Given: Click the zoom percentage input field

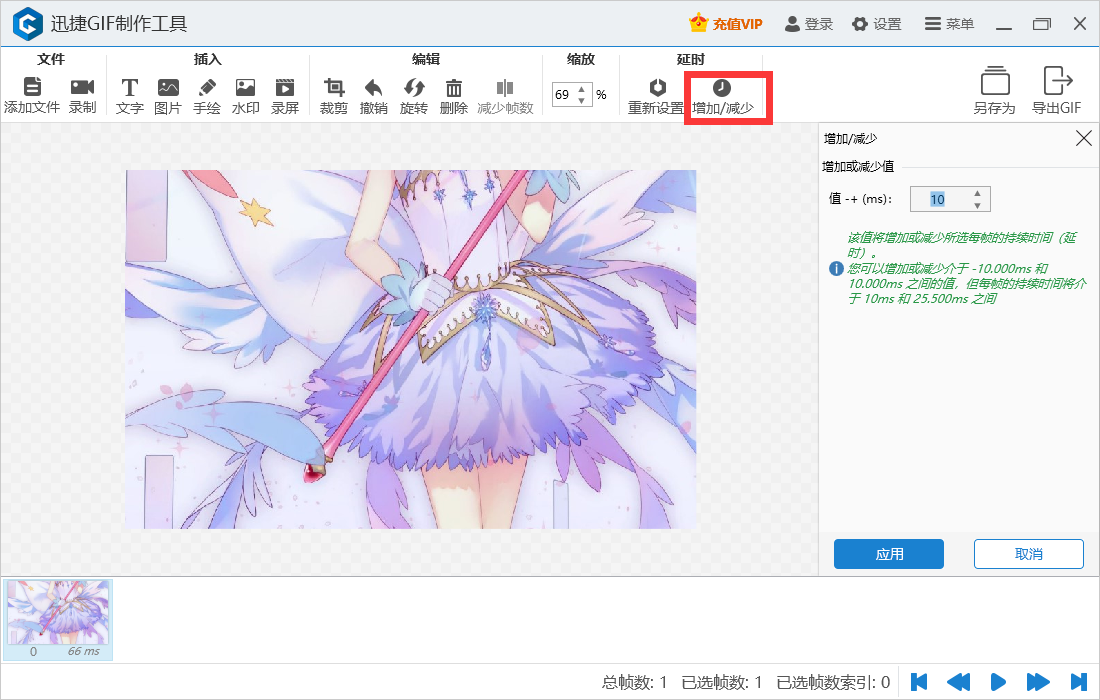Looking at the screenshot, I should pyautogui.click(x=564, y=95).
